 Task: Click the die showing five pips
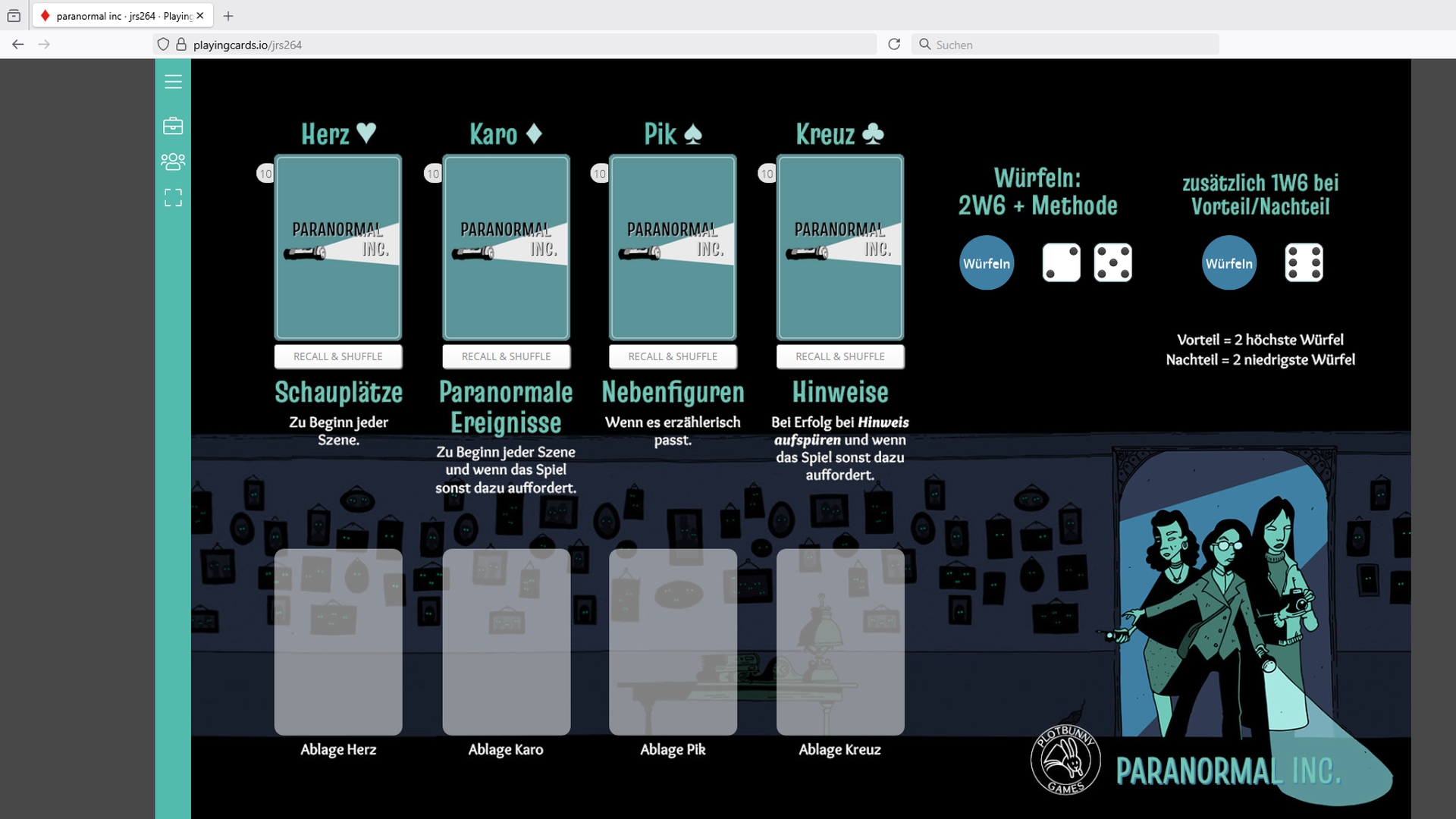pyautogui.click(x=1112, y=263)
